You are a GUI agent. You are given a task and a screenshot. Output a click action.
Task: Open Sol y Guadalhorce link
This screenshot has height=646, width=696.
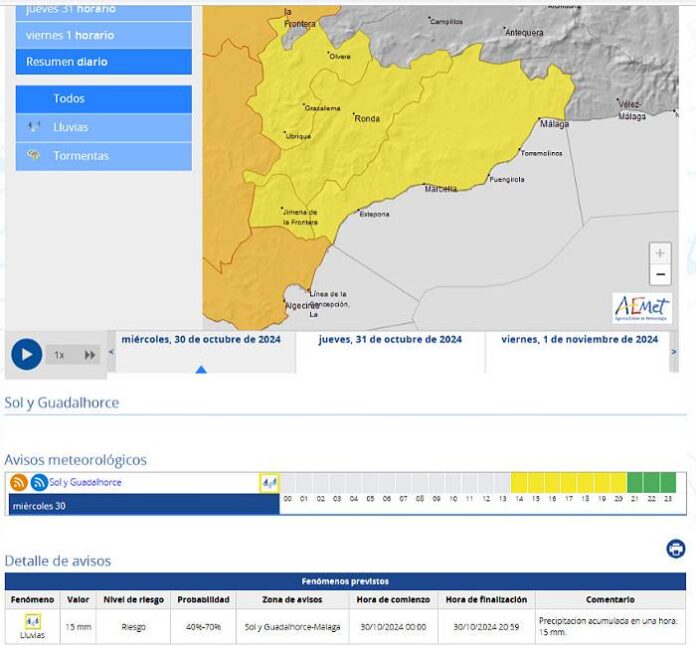(x=85, y=482)
